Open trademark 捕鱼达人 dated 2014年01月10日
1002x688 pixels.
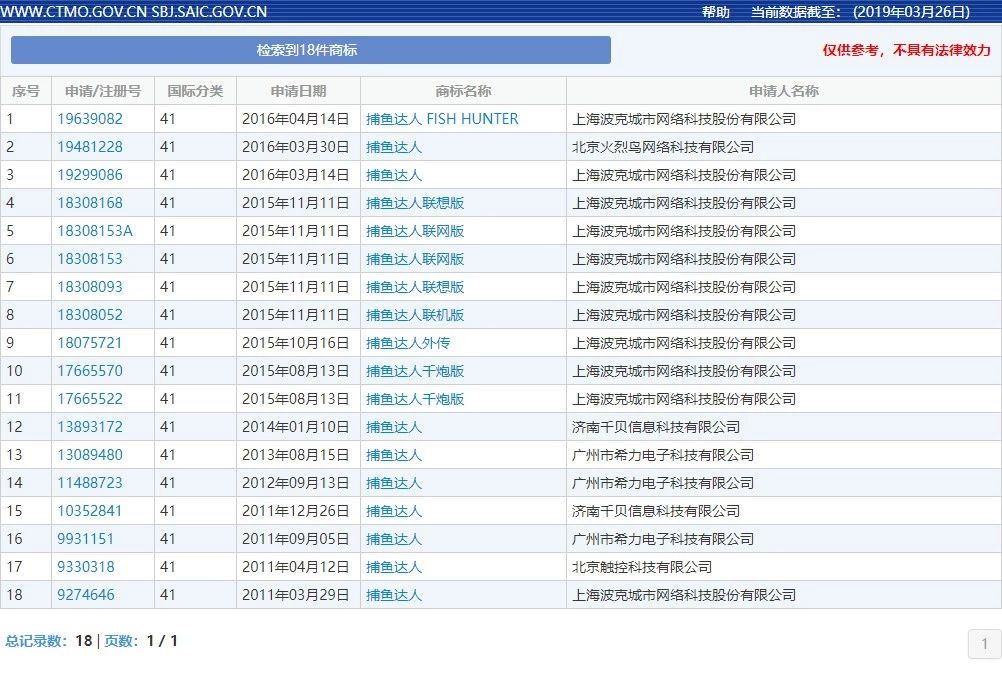[394, 427]
